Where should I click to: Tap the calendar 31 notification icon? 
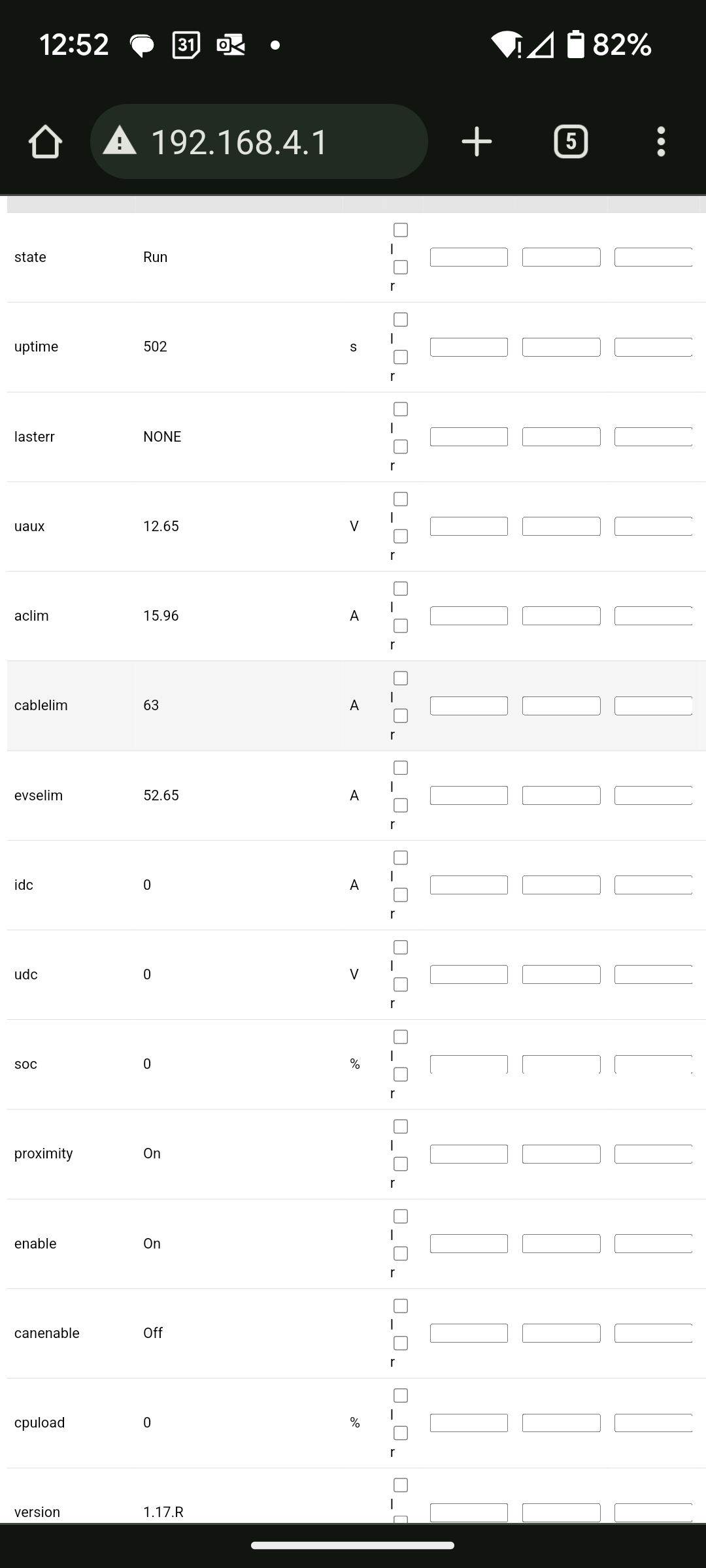[x=186, y=45]
